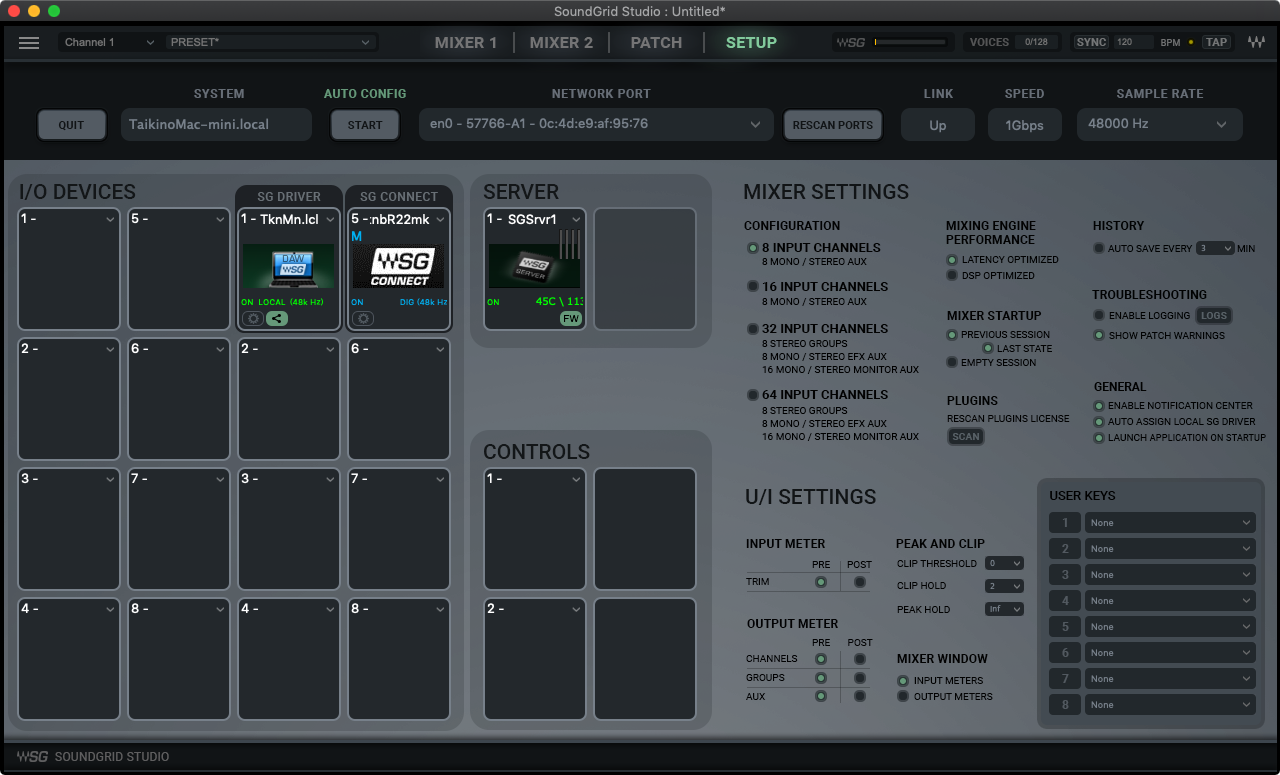Toggle Auto Assign Local SG Driver
This screenshot has height=775, width=1280.
click(1099, 422)
